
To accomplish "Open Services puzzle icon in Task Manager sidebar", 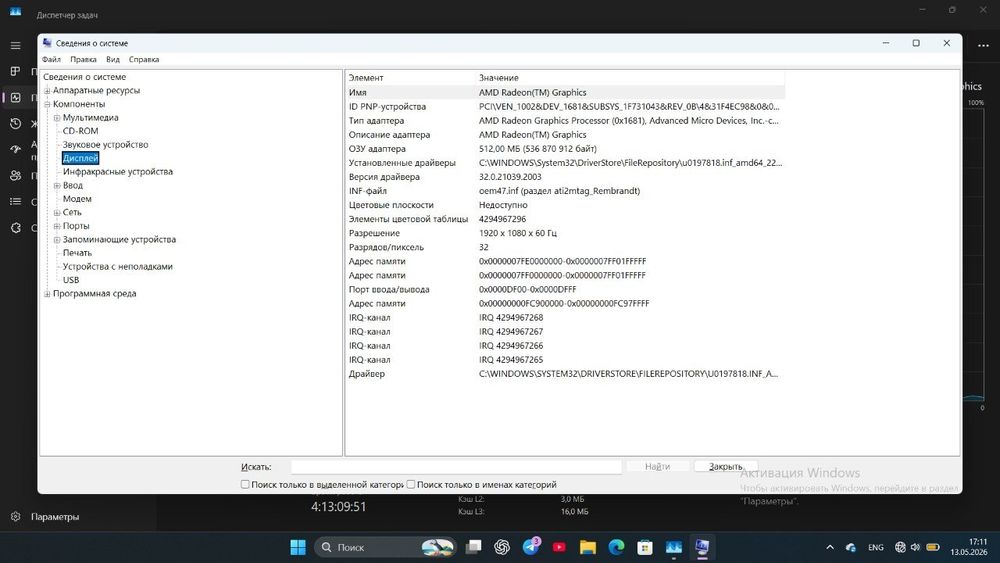I will [x=15, y=228].
